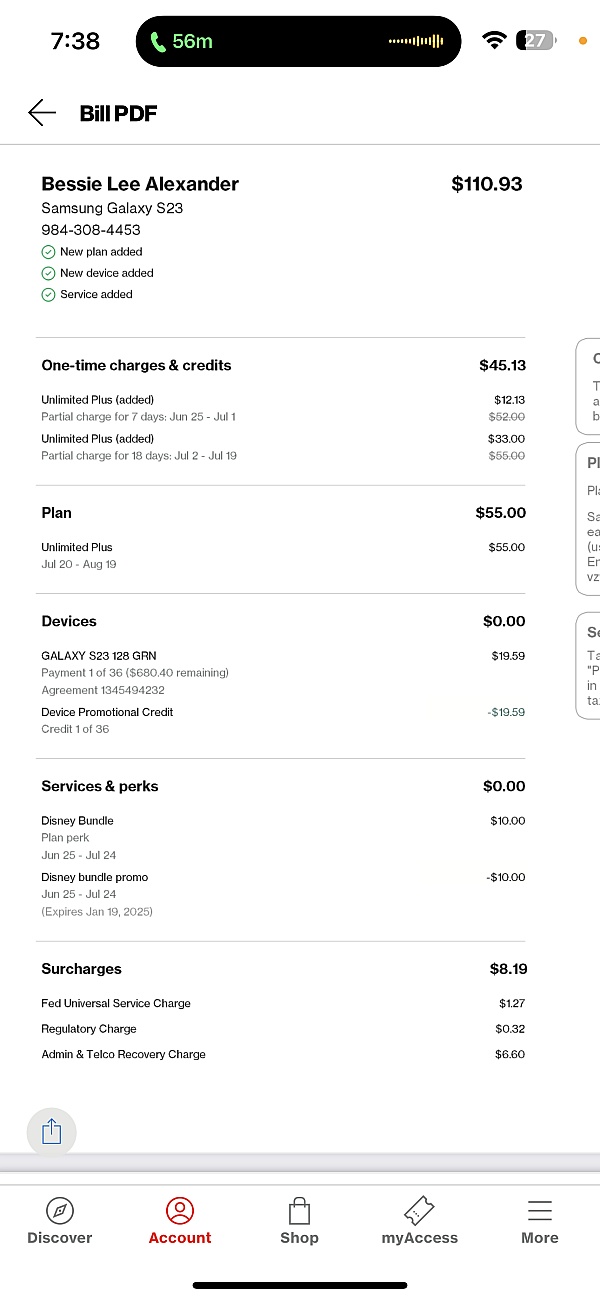Tap the Agreement 1345494232 text
600x1300 pixels.
tap(103, 690)
